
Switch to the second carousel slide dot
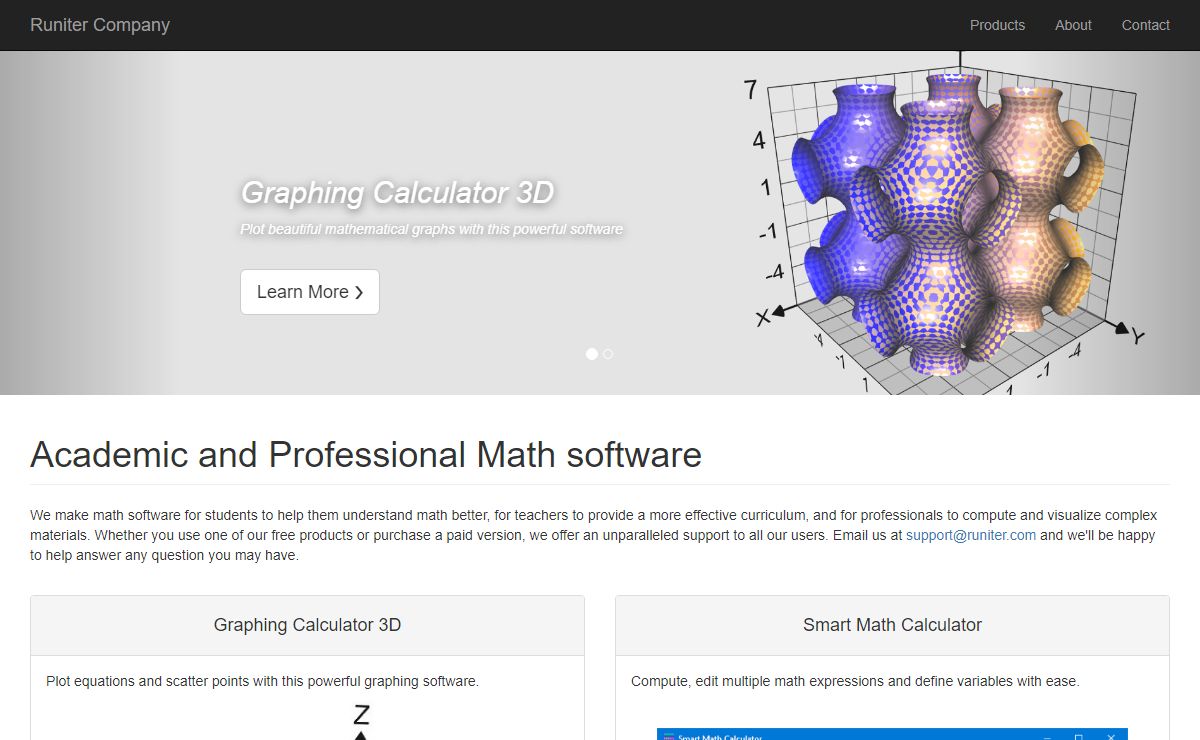pos(608,354)
